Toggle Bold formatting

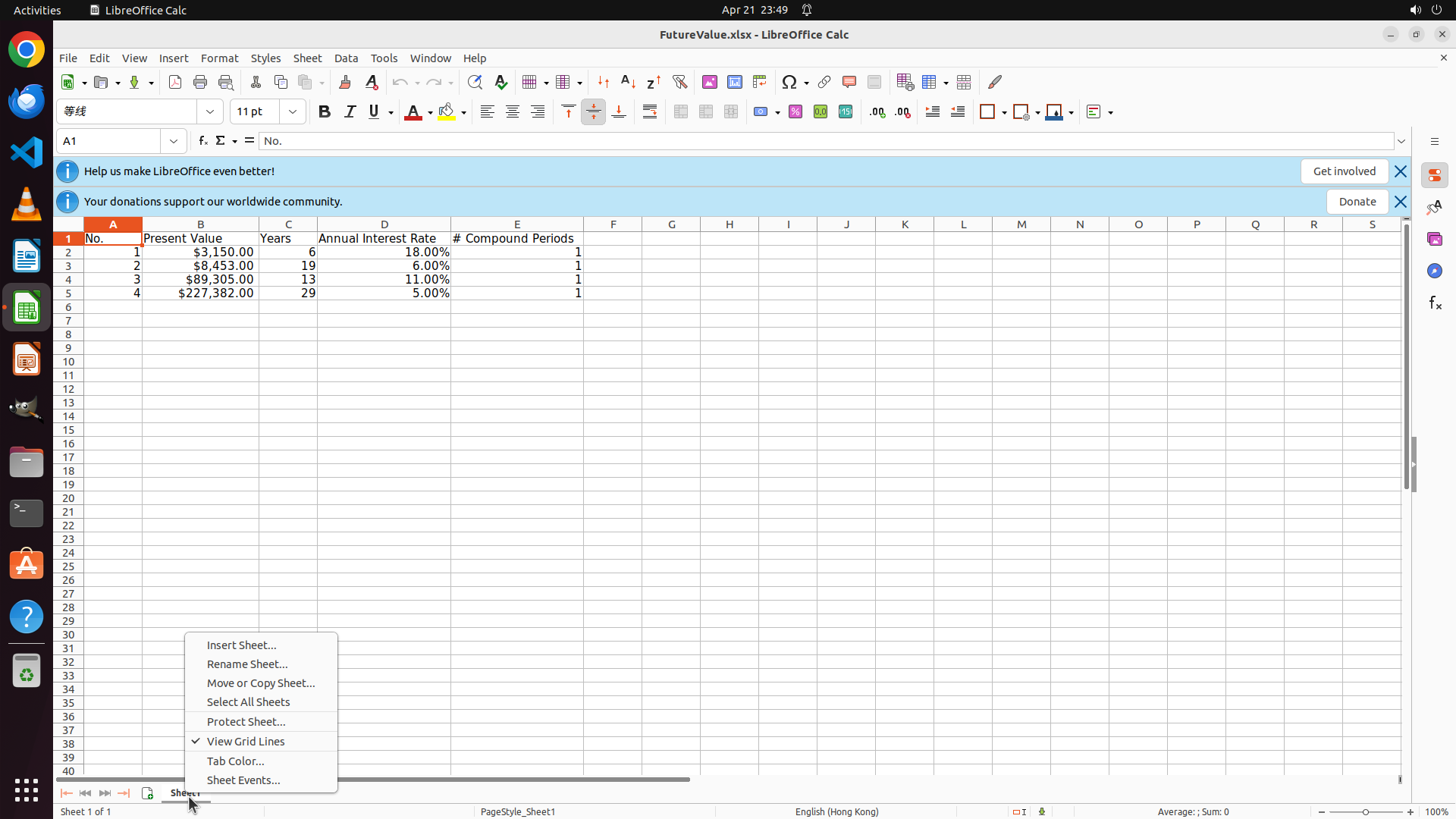(325, 112)
